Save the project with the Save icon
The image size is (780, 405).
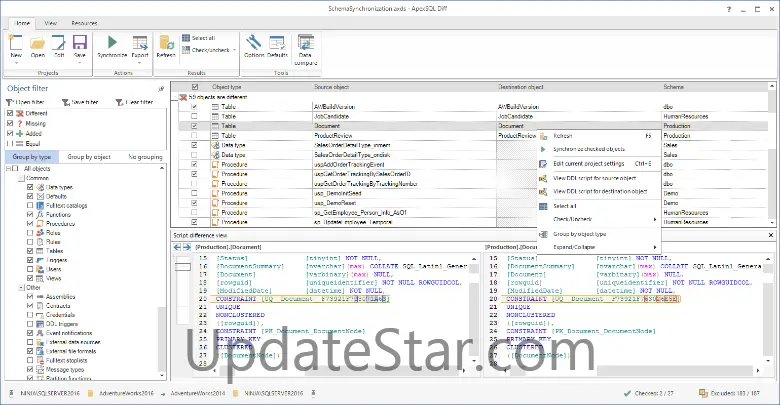(x=80, y=43)
